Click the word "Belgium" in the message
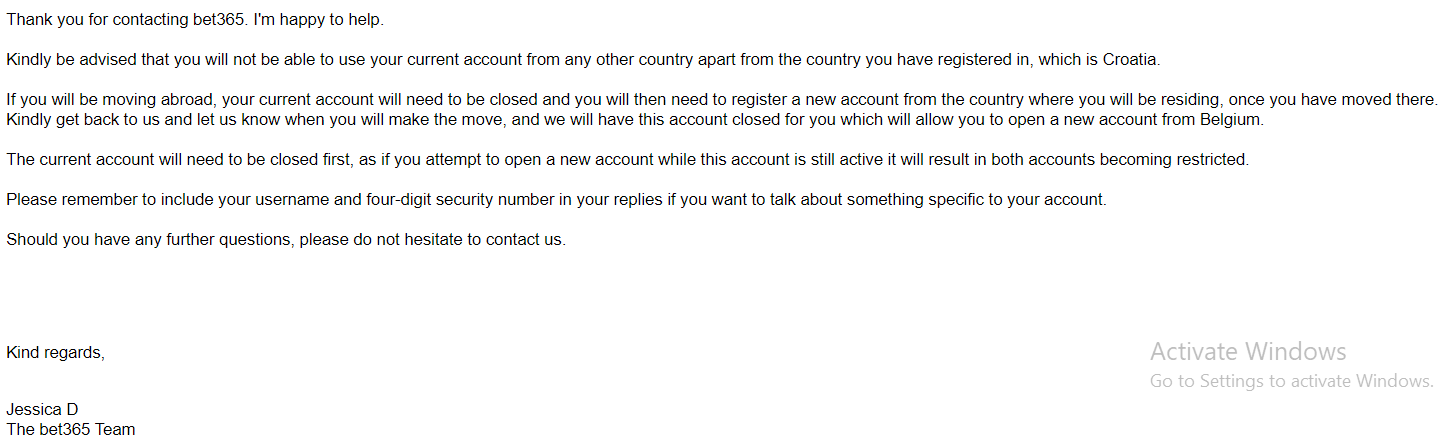 click(1231, 120)
